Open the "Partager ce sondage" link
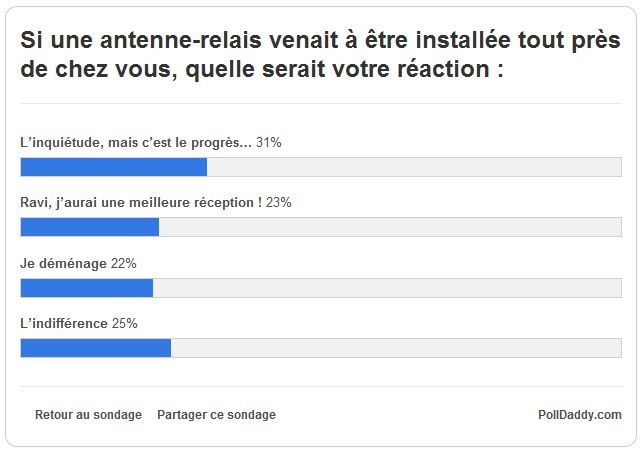This screenshot has height=450, width=643. pyautogui.click(x=216, y=415)
